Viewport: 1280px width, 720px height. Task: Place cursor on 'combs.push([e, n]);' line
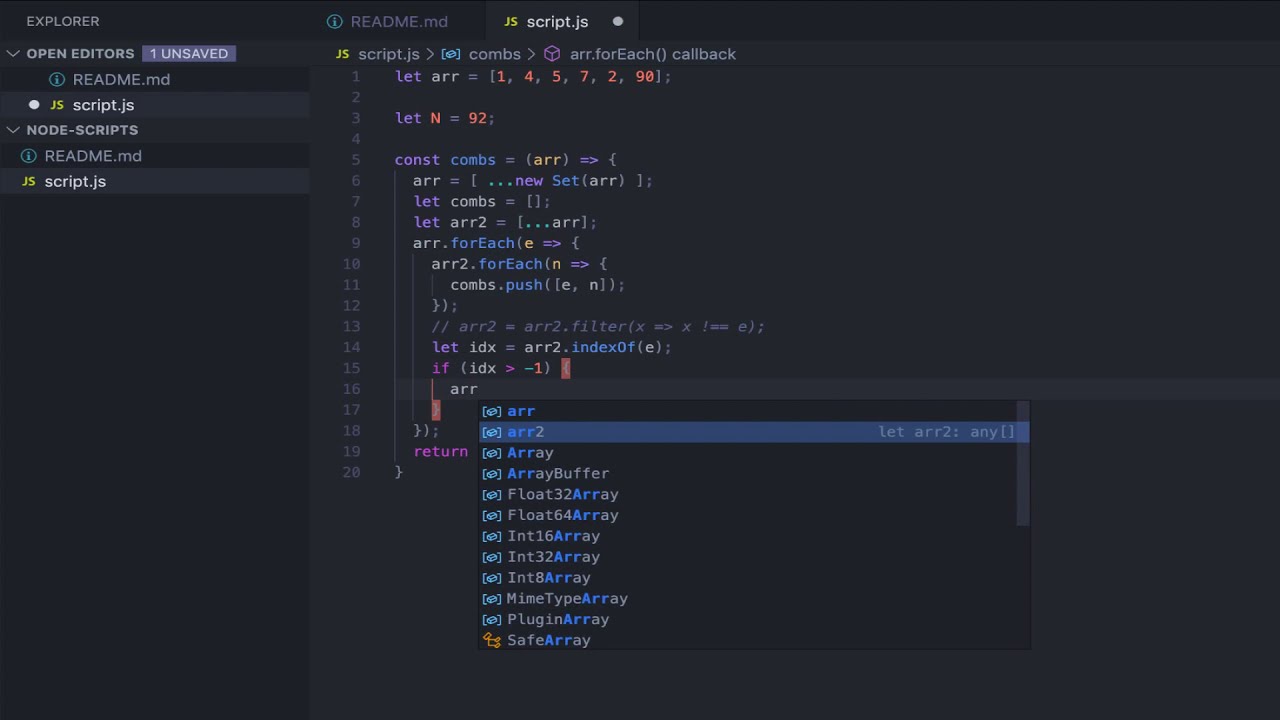click(537, 285)
